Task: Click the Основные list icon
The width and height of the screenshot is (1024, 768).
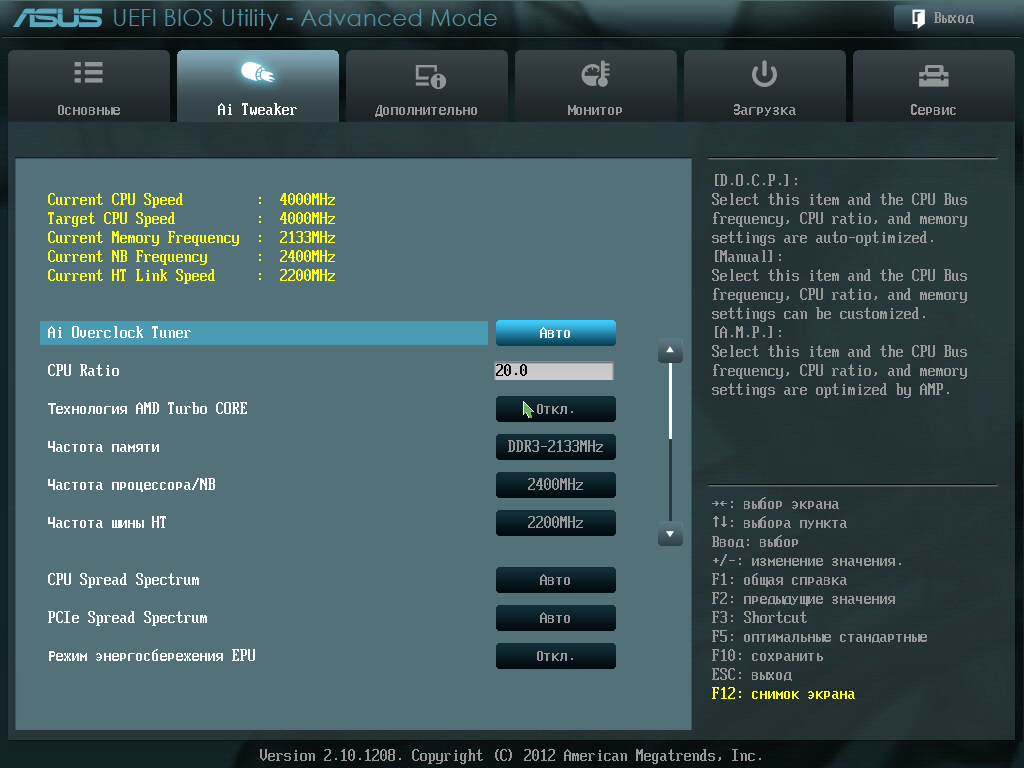Action: tap(88, 72)
